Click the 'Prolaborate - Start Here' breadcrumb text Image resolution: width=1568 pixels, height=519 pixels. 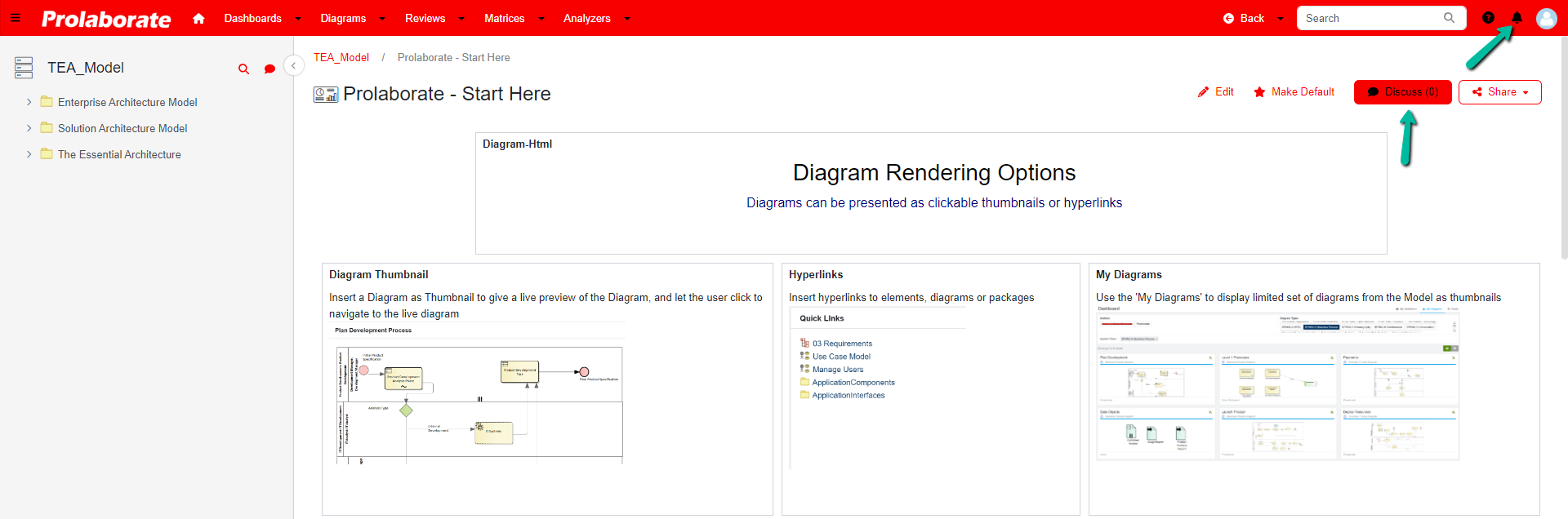click(454, 57)
